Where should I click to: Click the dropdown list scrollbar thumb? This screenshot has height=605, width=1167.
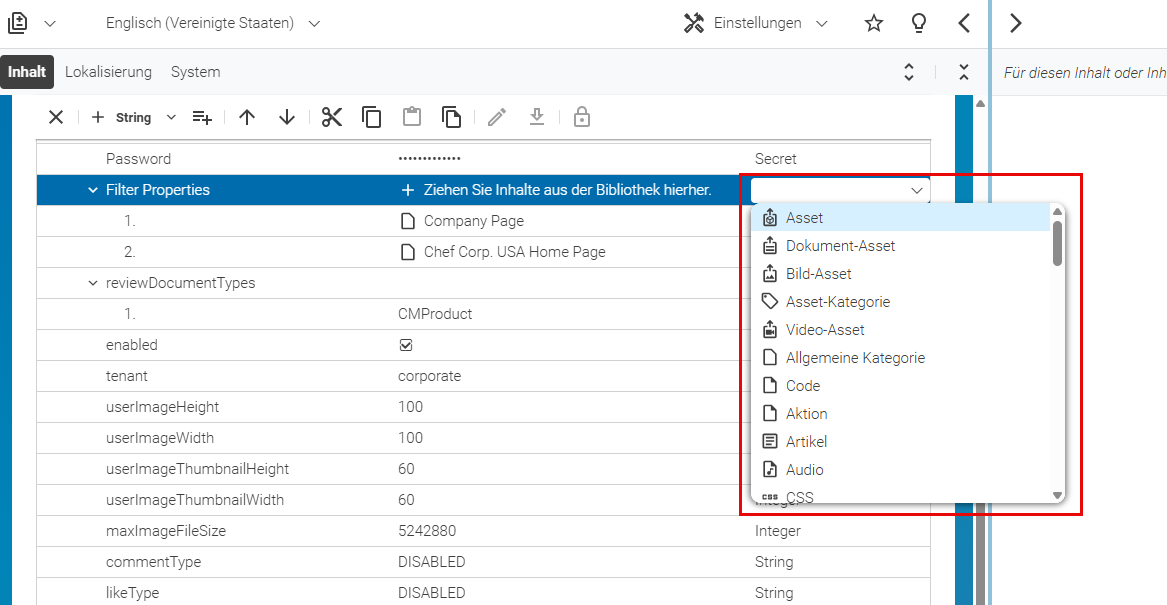point(1057,243)
